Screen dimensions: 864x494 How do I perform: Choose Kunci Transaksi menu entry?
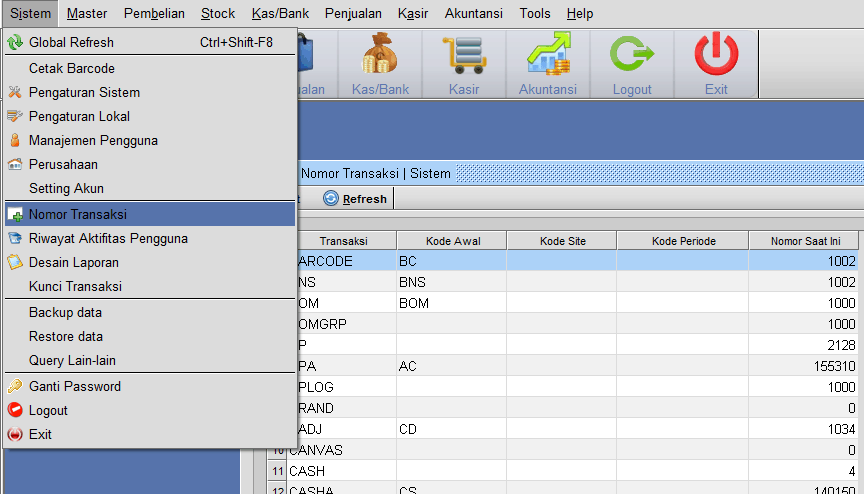(x=150, y=286)
